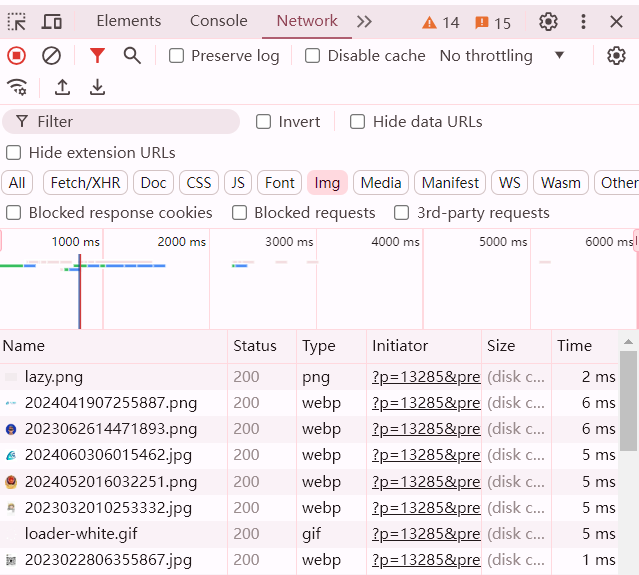Open network conditions wifi icon
639x575 pixels.
click(x=17, y=87)
